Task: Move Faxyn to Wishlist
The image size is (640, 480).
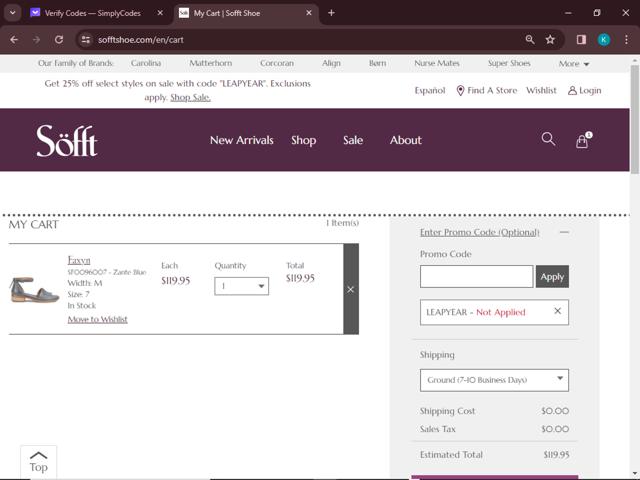Action: pos(98,319)
